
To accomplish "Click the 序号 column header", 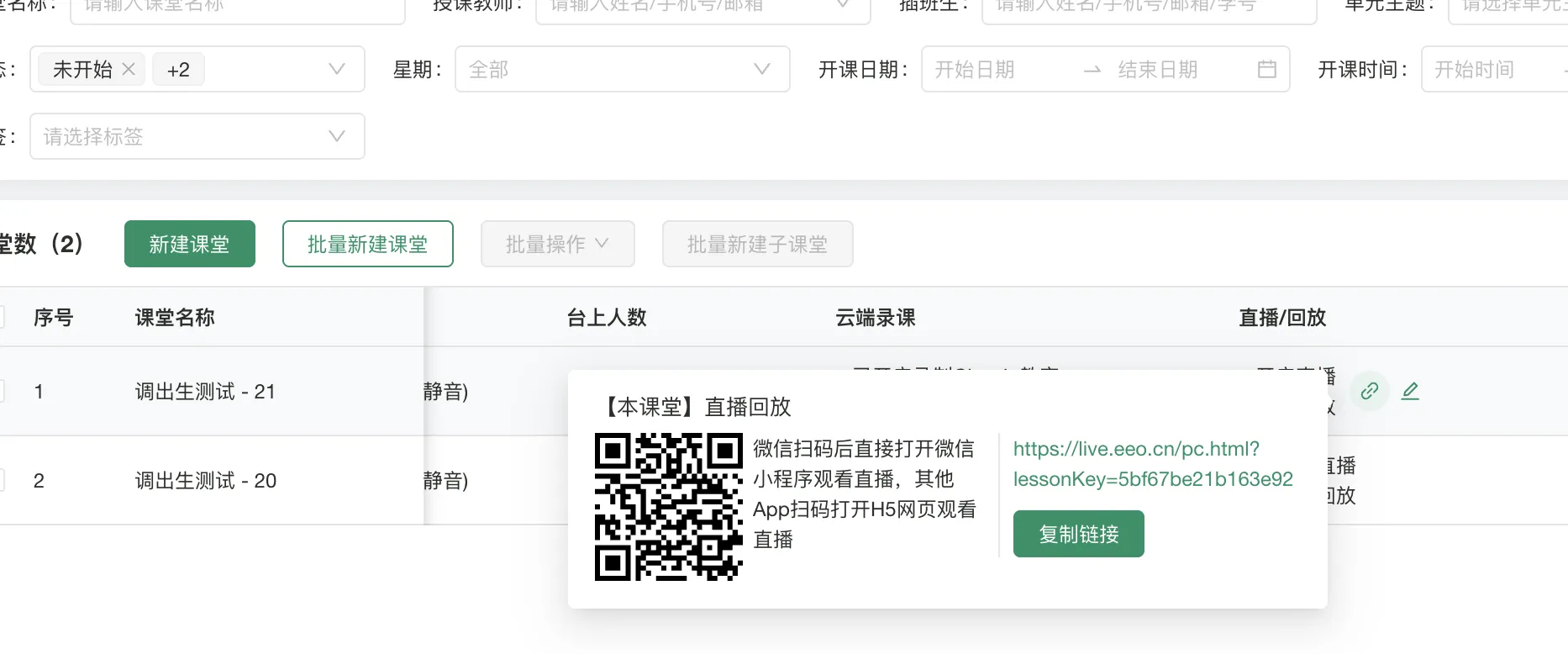I will pos(54,318).
